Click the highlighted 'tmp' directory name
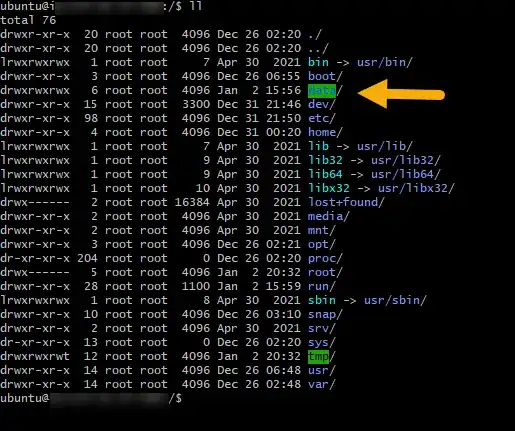The height and width of the screenshot is (431, 515). click(318, 356)
